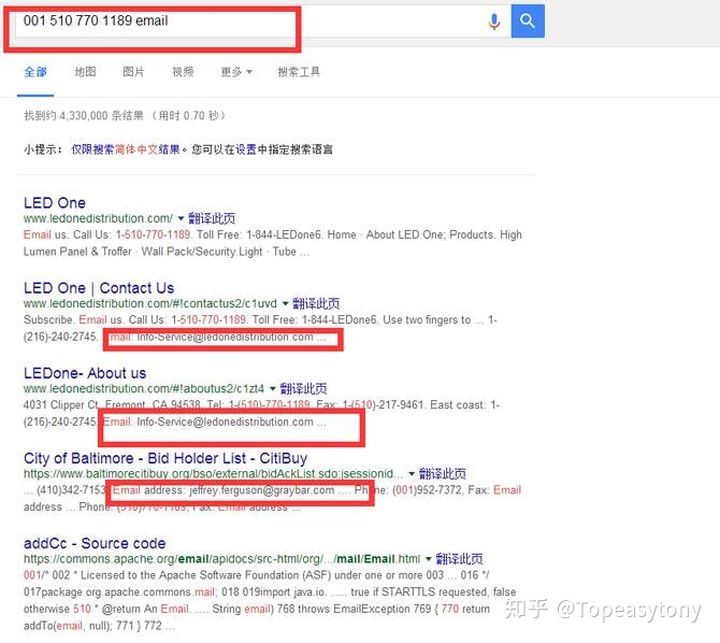This screenshot has width=720, height=643.
Task: Expand arrow next to www.ledonedistribution.com/ URL
Action: point(181,219)
